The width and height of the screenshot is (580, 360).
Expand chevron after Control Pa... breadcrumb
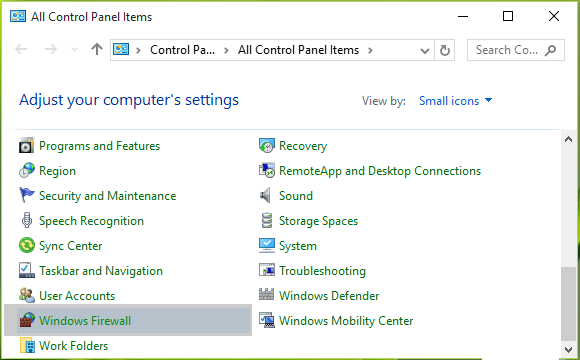point(226,50)
